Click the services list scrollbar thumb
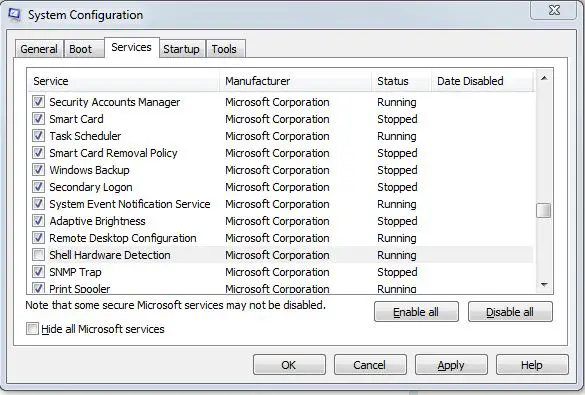Screen dimensions: 585x395 (x=544, y=210)
